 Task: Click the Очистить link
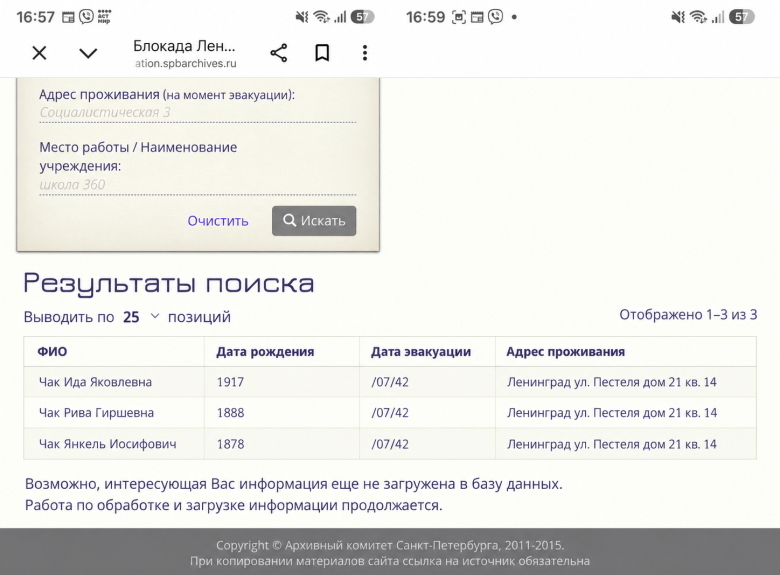click(218, 221)
